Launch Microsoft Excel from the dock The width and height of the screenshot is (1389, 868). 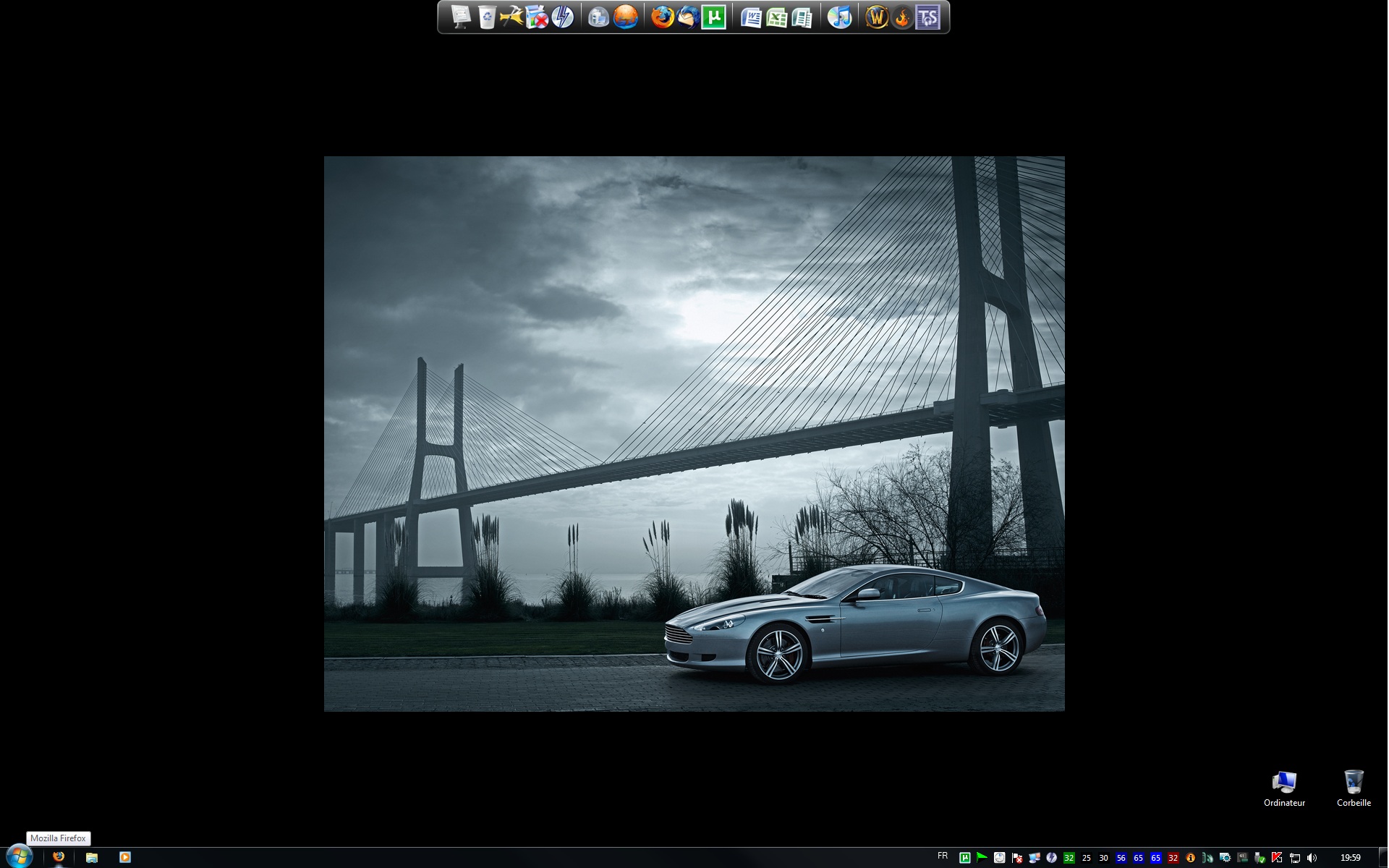pyautogui.click(x=776, y=17)
